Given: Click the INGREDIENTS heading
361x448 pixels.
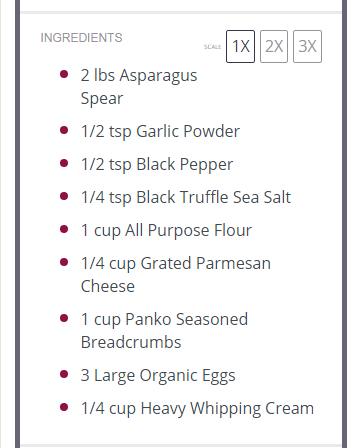Looking at the screenshot, I should pos(81,38).
